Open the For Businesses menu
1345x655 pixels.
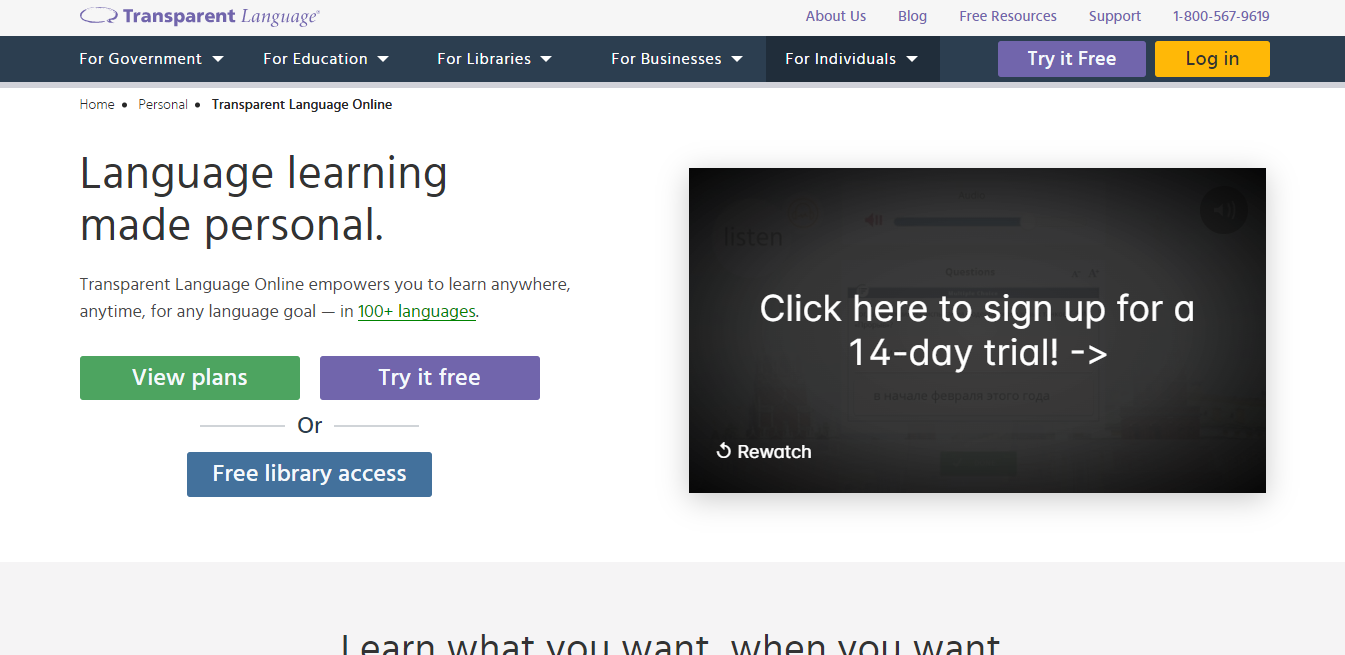677,59
